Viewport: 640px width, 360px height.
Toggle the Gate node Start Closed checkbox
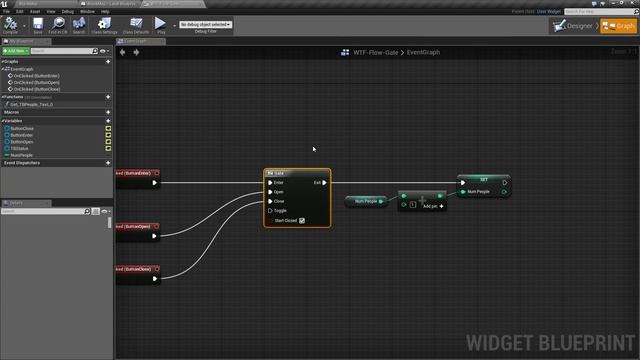click(302, 220)
